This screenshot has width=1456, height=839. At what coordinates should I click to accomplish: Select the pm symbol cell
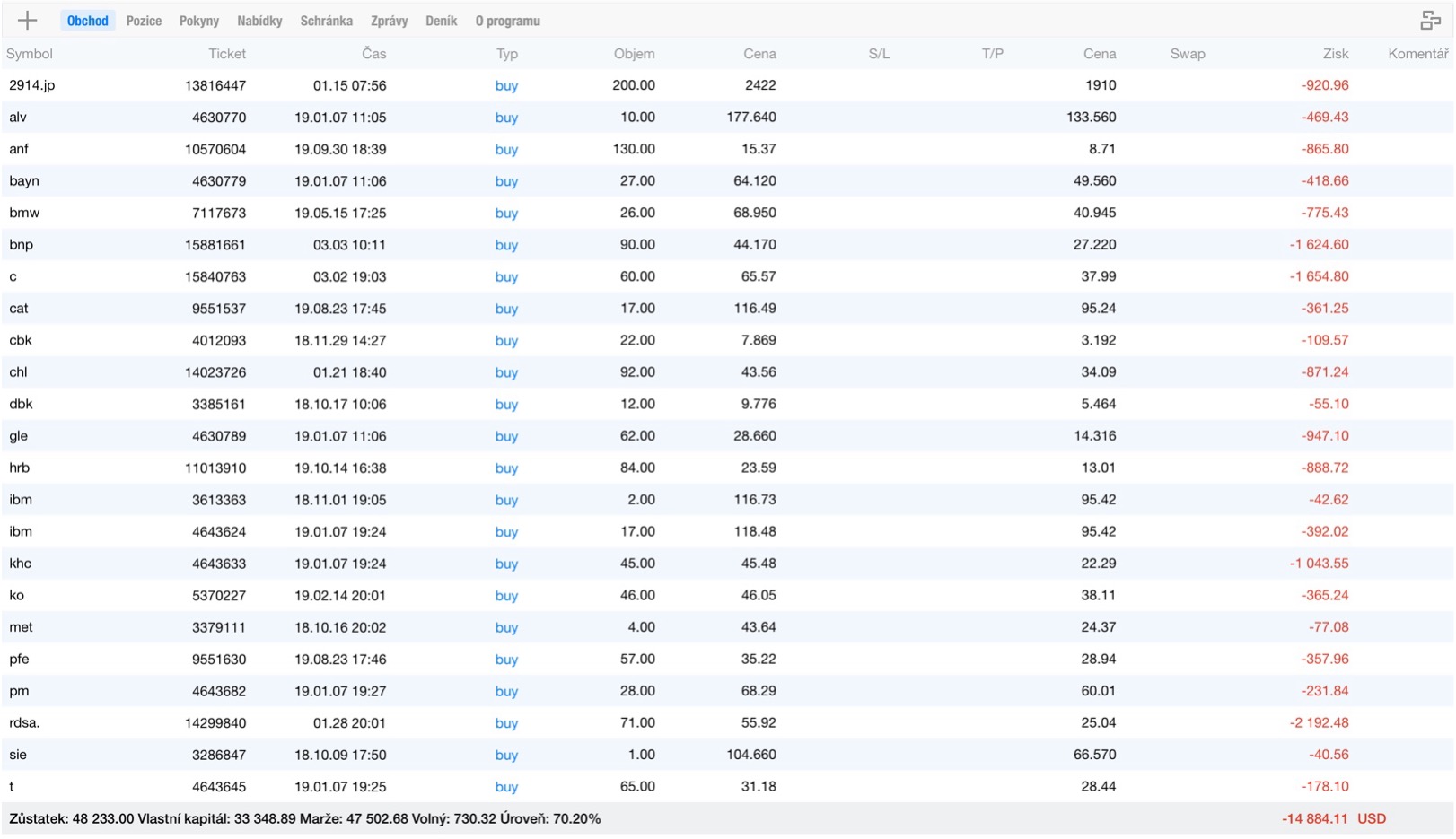pos(19,692)
